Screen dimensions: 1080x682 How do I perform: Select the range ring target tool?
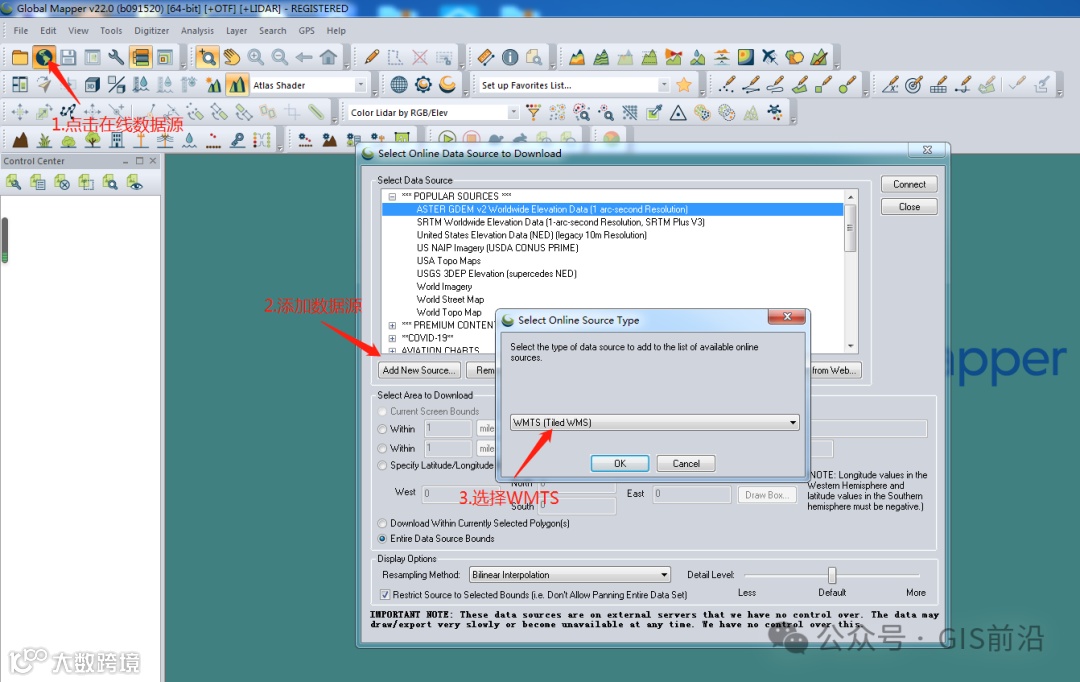click(913, 85)
